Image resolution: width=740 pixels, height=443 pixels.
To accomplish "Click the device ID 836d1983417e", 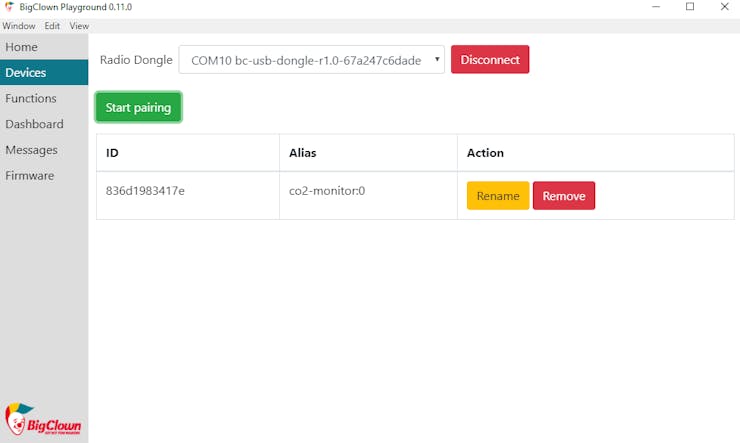I will pyautogui.click(x=145, y=191).
